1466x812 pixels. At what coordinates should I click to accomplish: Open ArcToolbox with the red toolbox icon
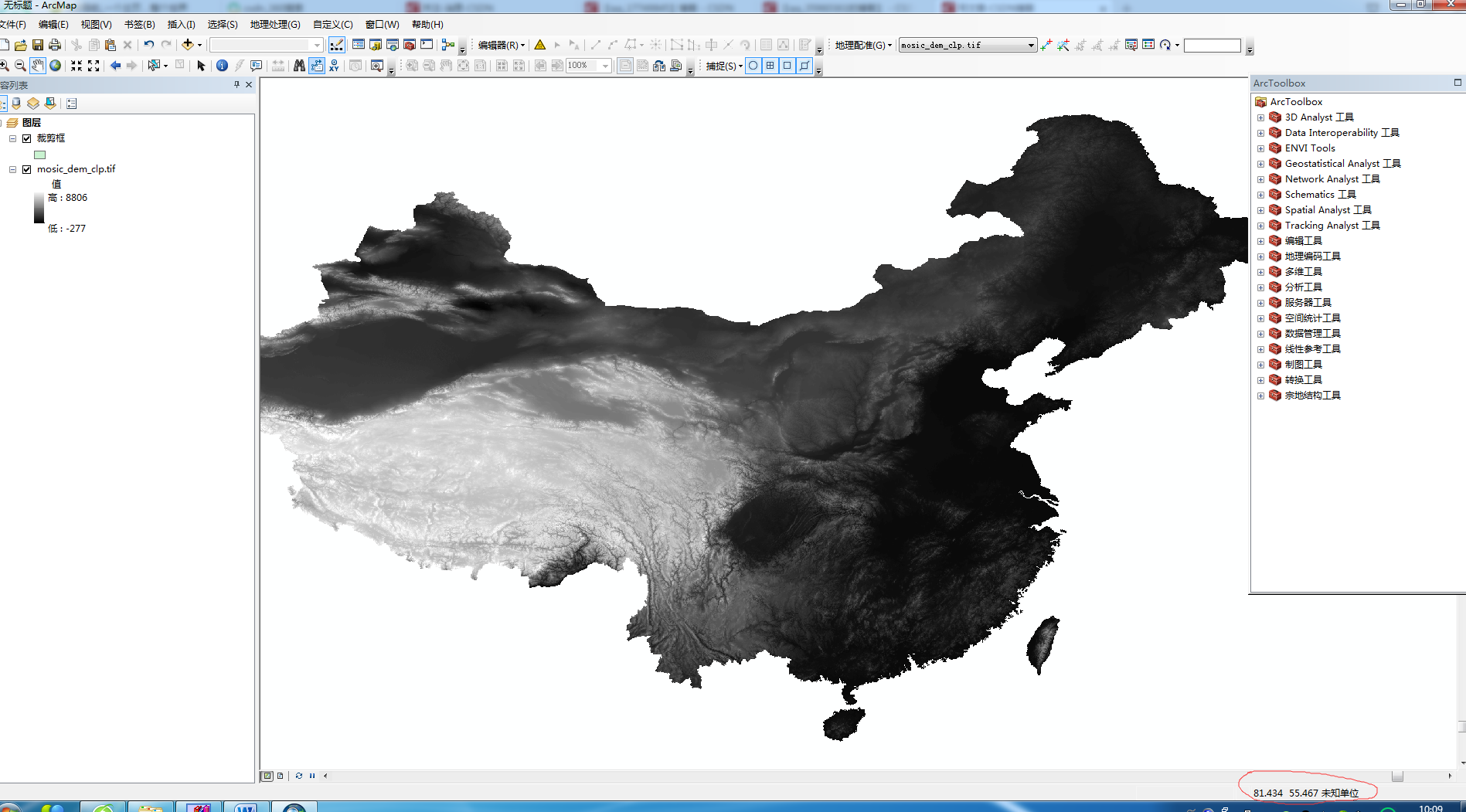(x=410, y=46)
